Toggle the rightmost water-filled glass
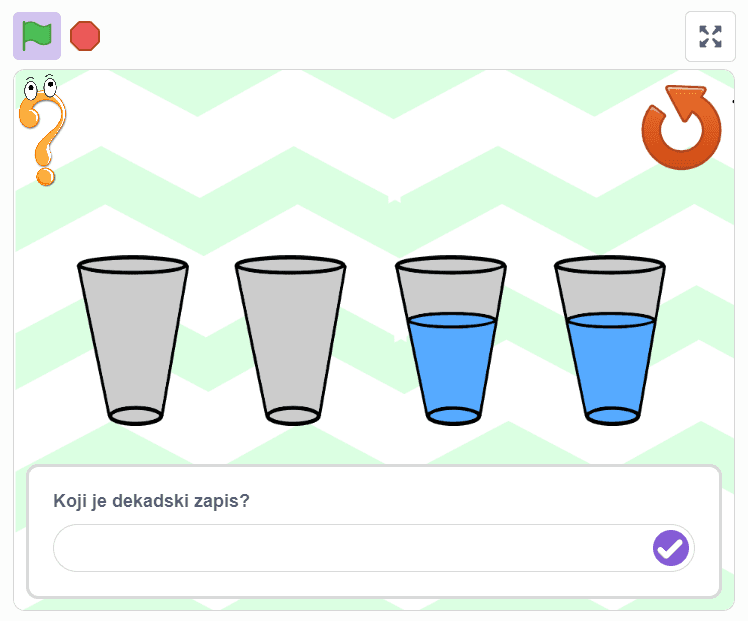Viewport: 748px width, 621px height. click(610, 341)
